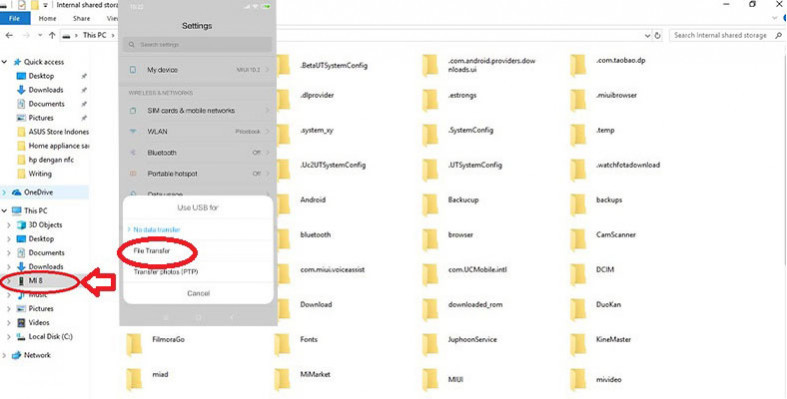This screenshot has width=787, height=399.
Task: Expand the 3D Objects tree node
Action: coord(9,225)
